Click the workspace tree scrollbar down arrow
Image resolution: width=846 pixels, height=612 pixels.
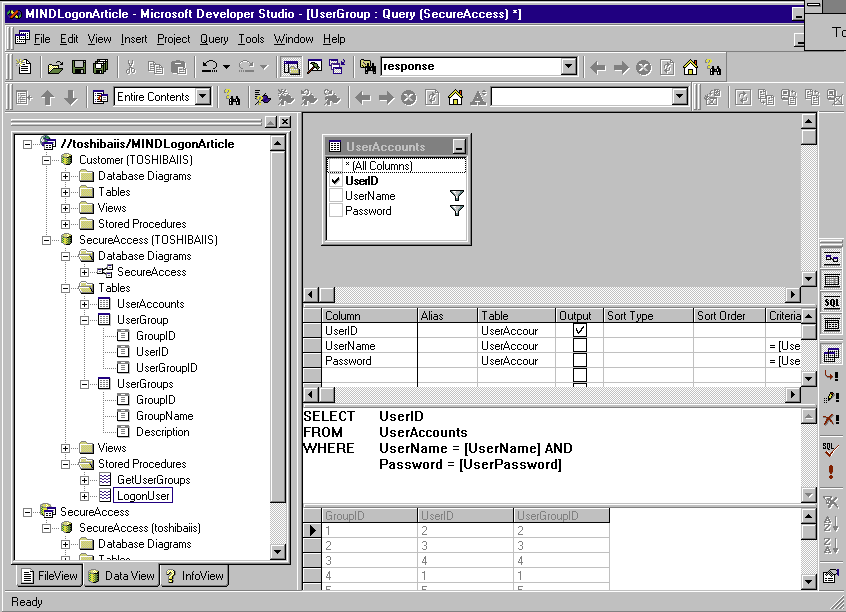pyautogui.click(x=278, y=551)
